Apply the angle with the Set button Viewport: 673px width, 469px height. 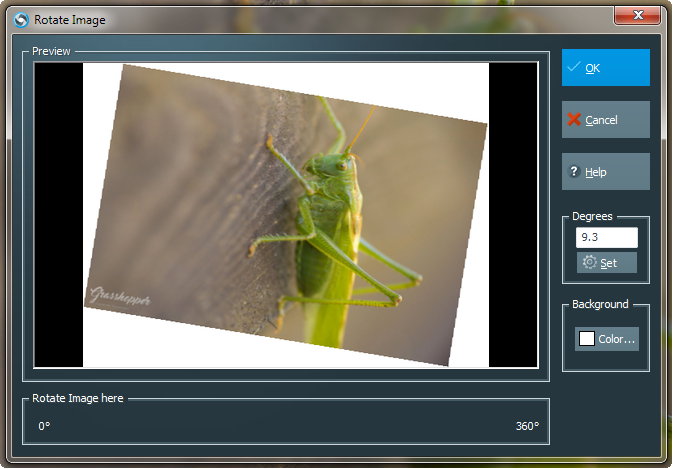(x=607, y=263)
